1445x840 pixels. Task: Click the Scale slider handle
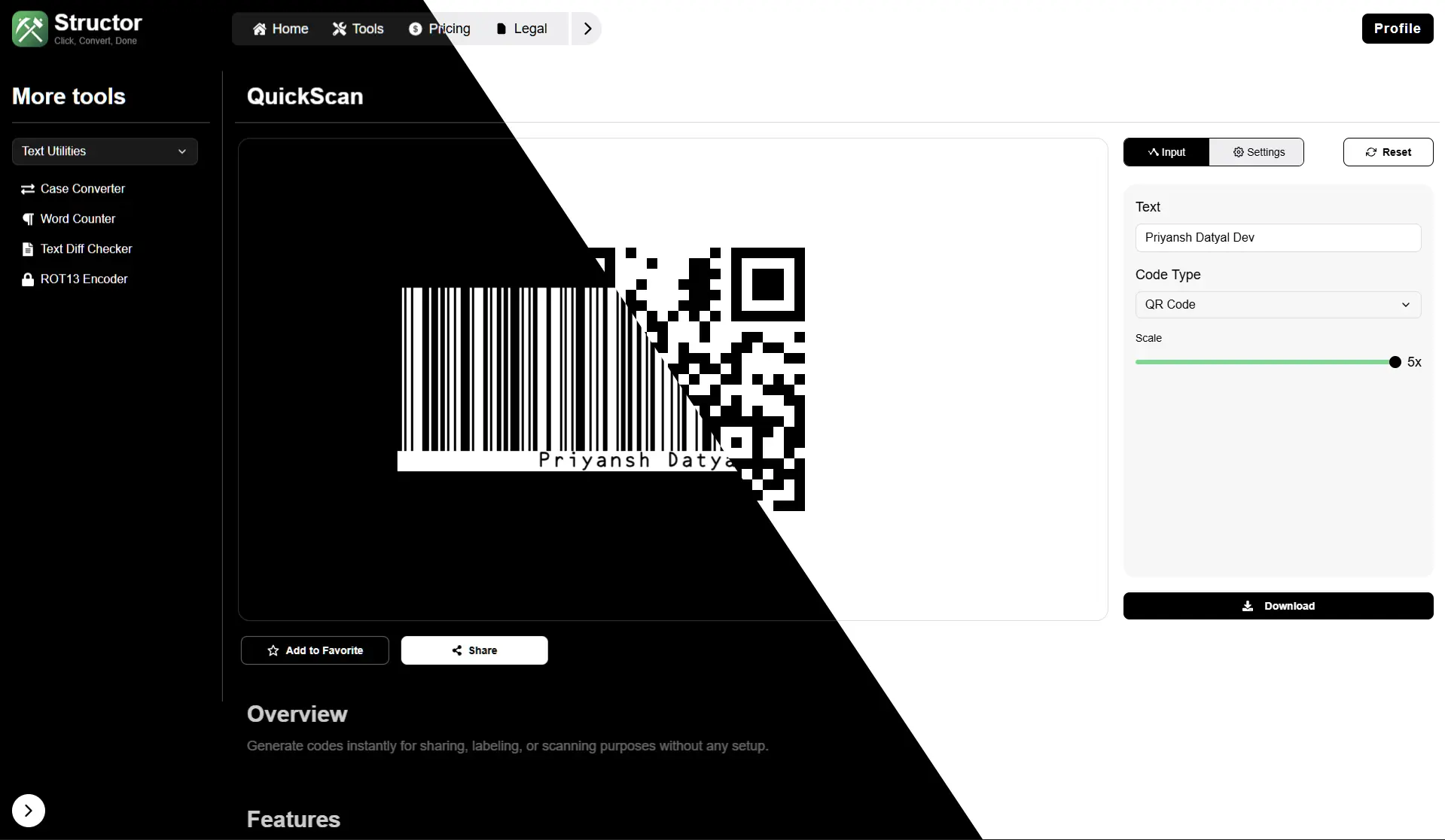(x=1395, y=362)
